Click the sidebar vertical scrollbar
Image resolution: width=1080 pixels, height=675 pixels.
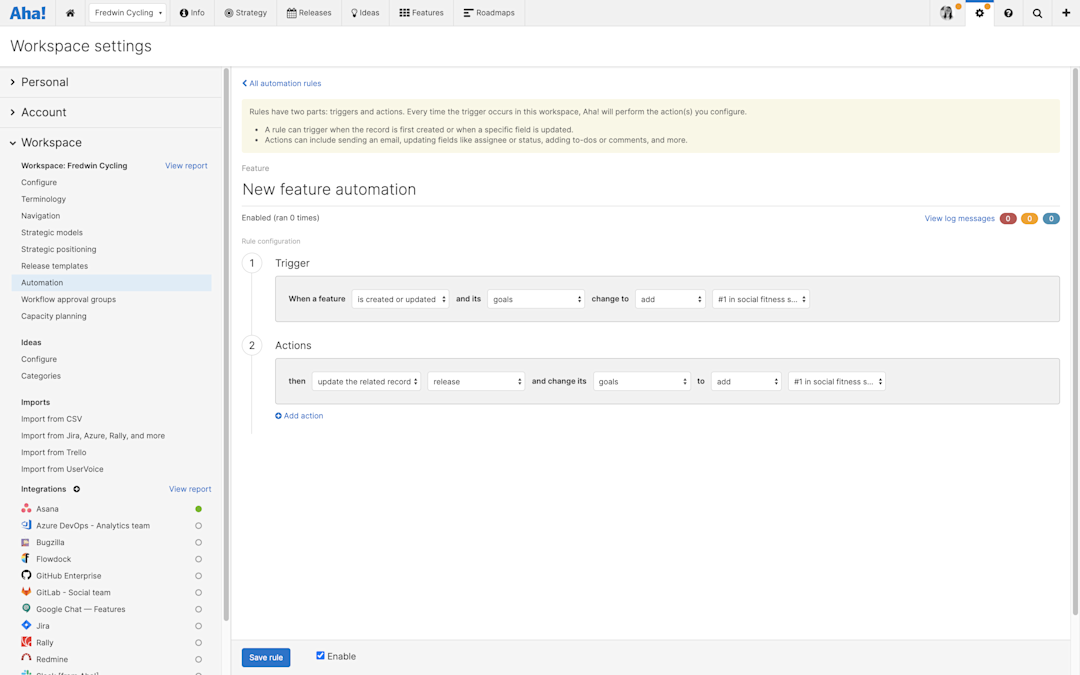click(226, 344)
